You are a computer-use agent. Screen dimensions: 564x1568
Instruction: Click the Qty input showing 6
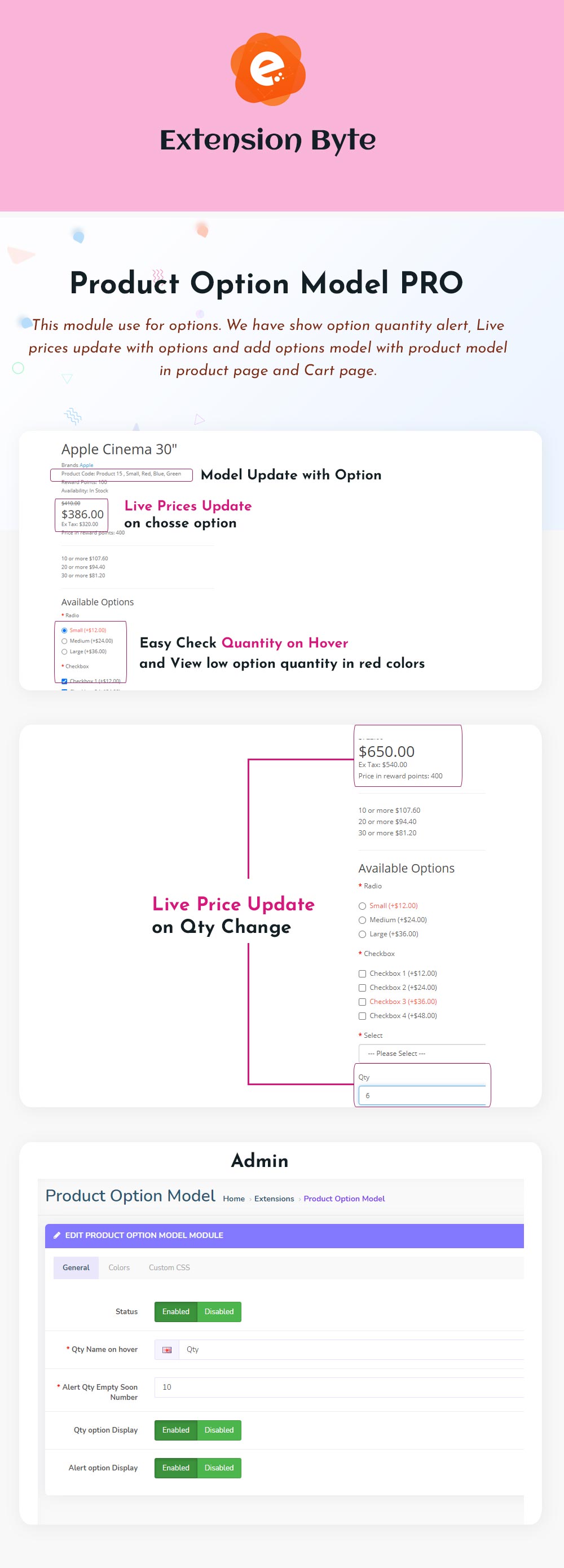click(x=422, y=1096)
